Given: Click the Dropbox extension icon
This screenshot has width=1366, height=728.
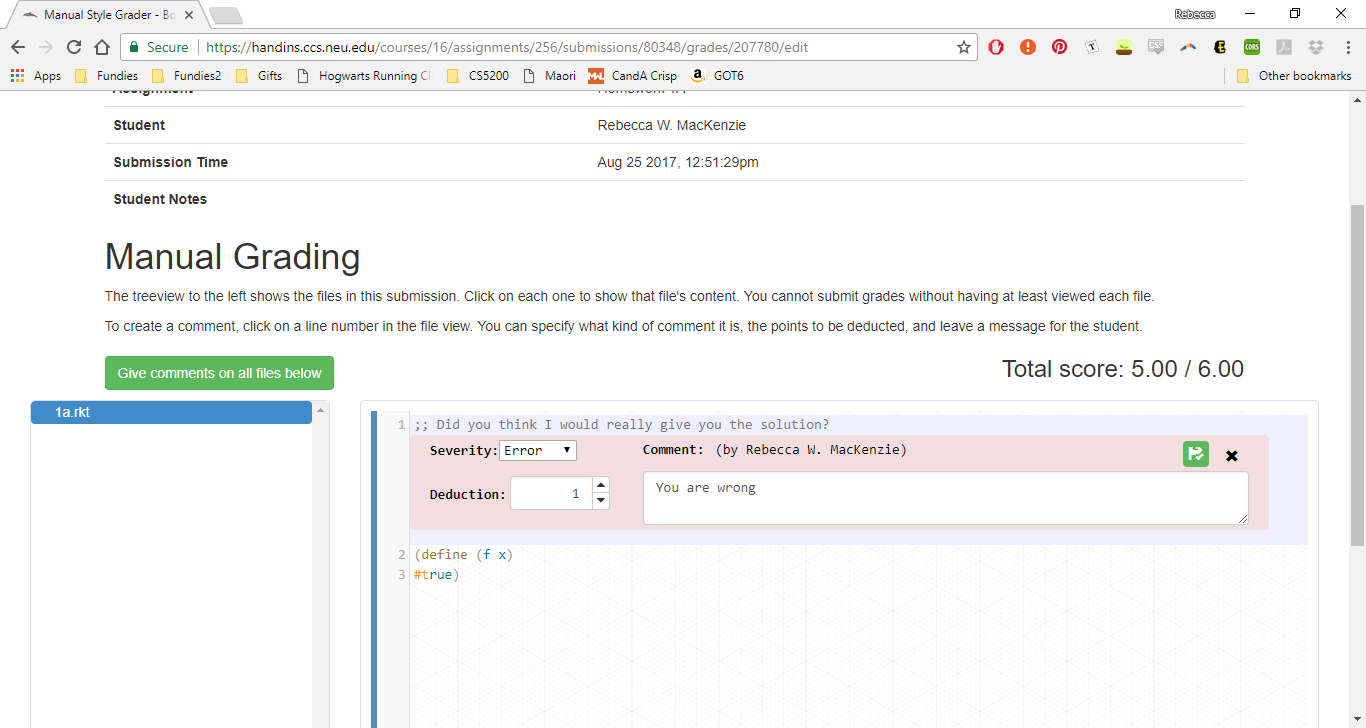Looking at the screenshot, I should coord(1316,47).
